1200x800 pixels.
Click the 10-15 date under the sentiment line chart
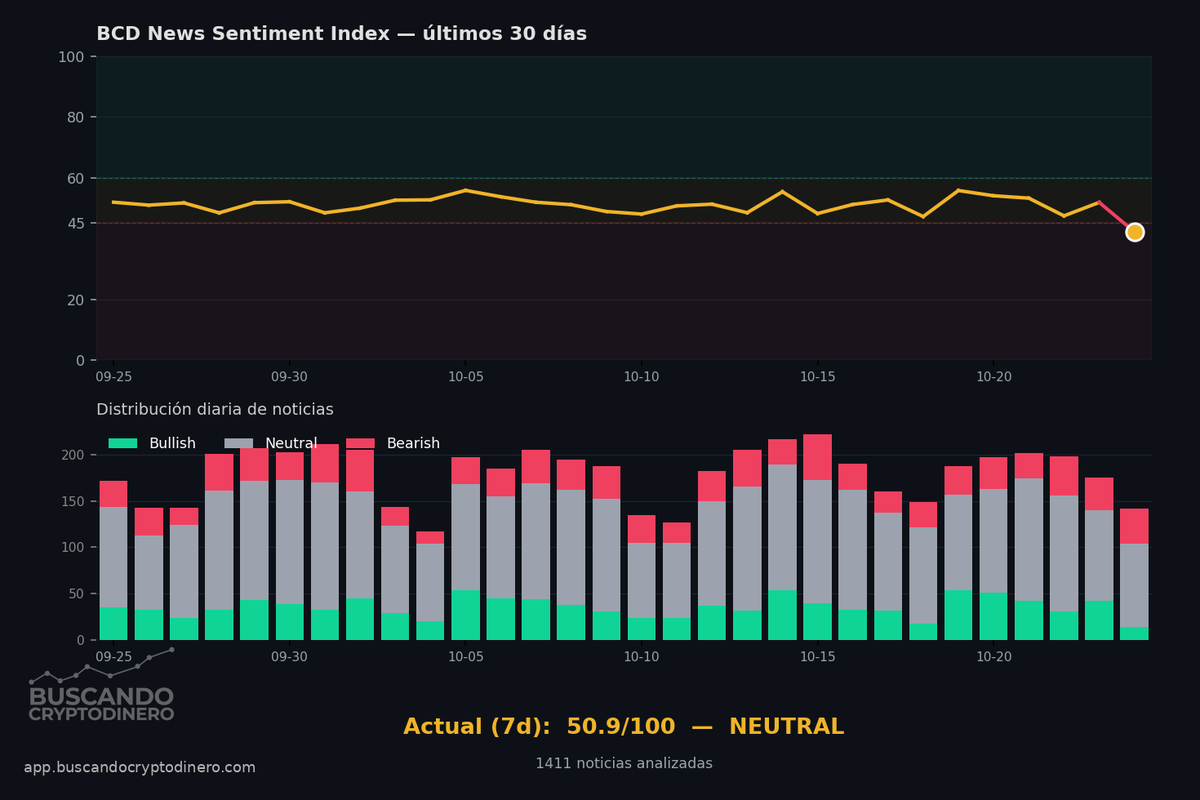click(x=817, y=377)
